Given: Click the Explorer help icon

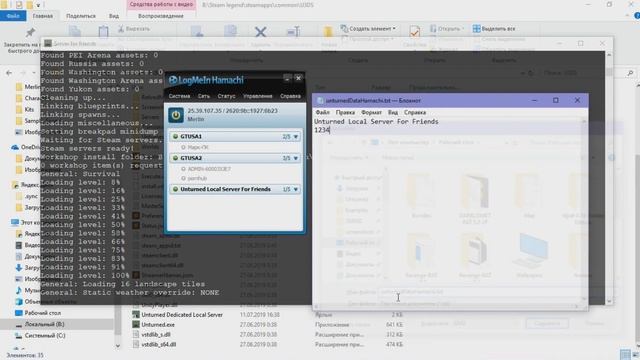Looking at the screenshot, I should pyautogui.click(x=637, y=16).
